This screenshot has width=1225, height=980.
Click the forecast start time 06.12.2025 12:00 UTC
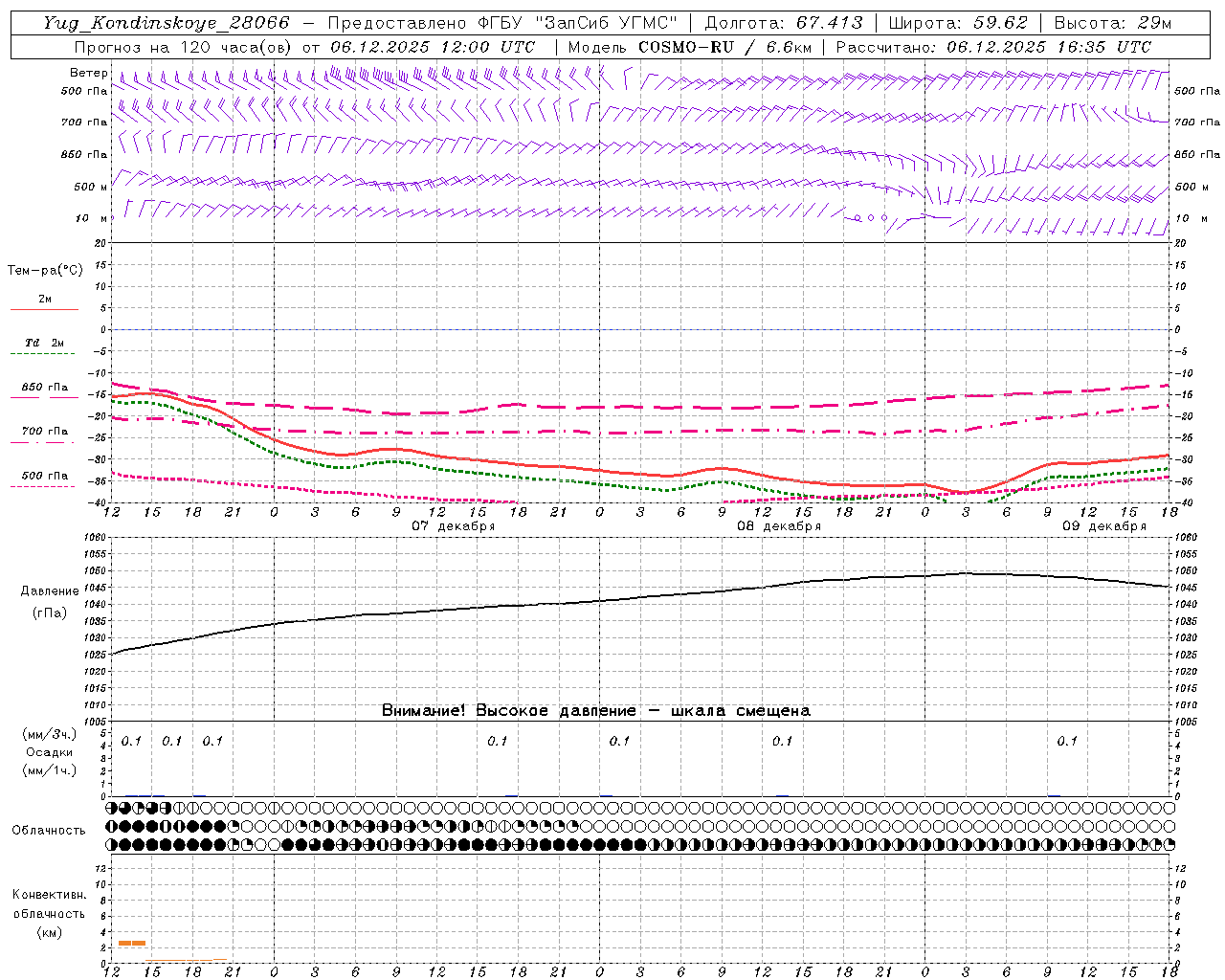(433, 47)
